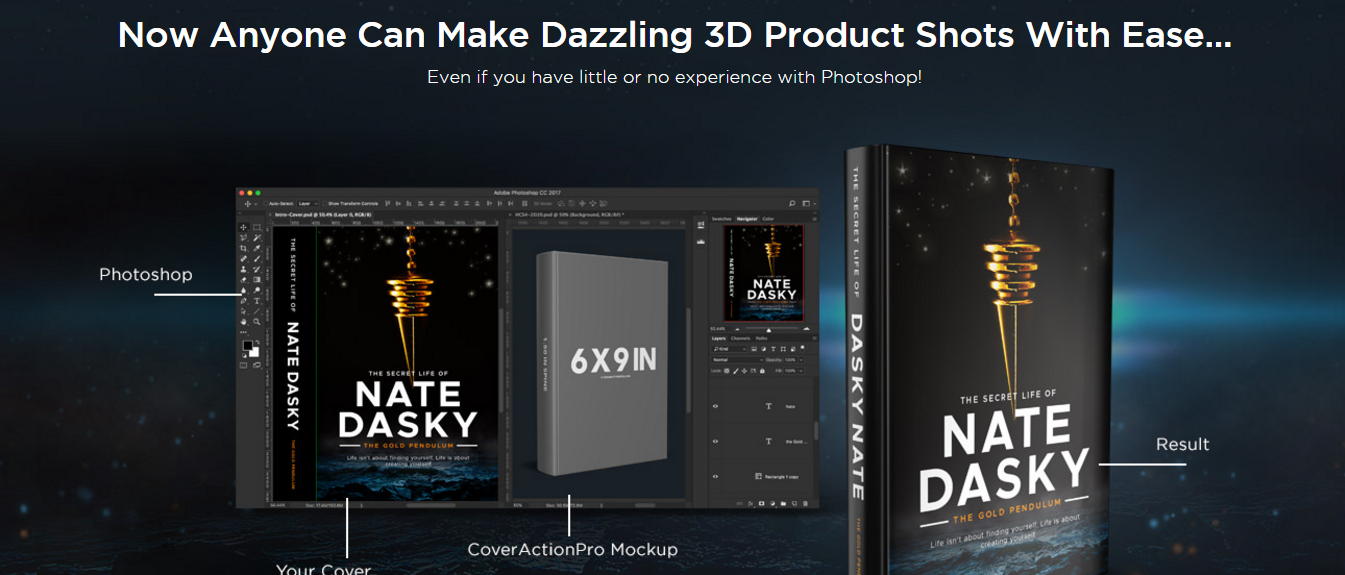Switch to the Color panel tab
This screenshot has height=575, width=1345.
tap(768, 219)
